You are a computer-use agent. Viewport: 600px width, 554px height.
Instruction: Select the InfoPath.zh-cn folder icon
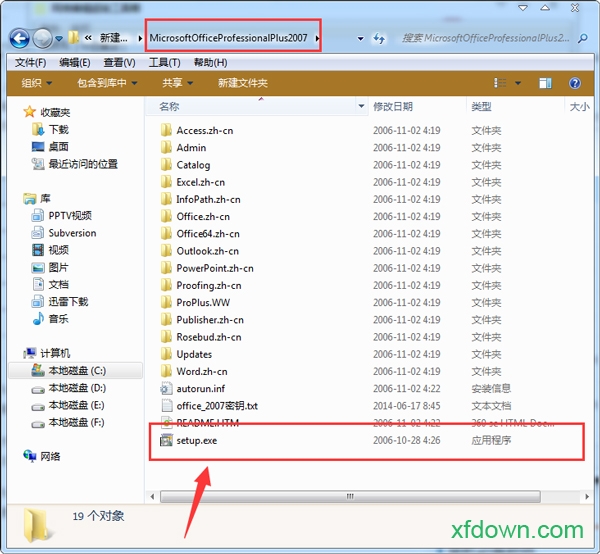pyautogui.click(x=166, y=199)
